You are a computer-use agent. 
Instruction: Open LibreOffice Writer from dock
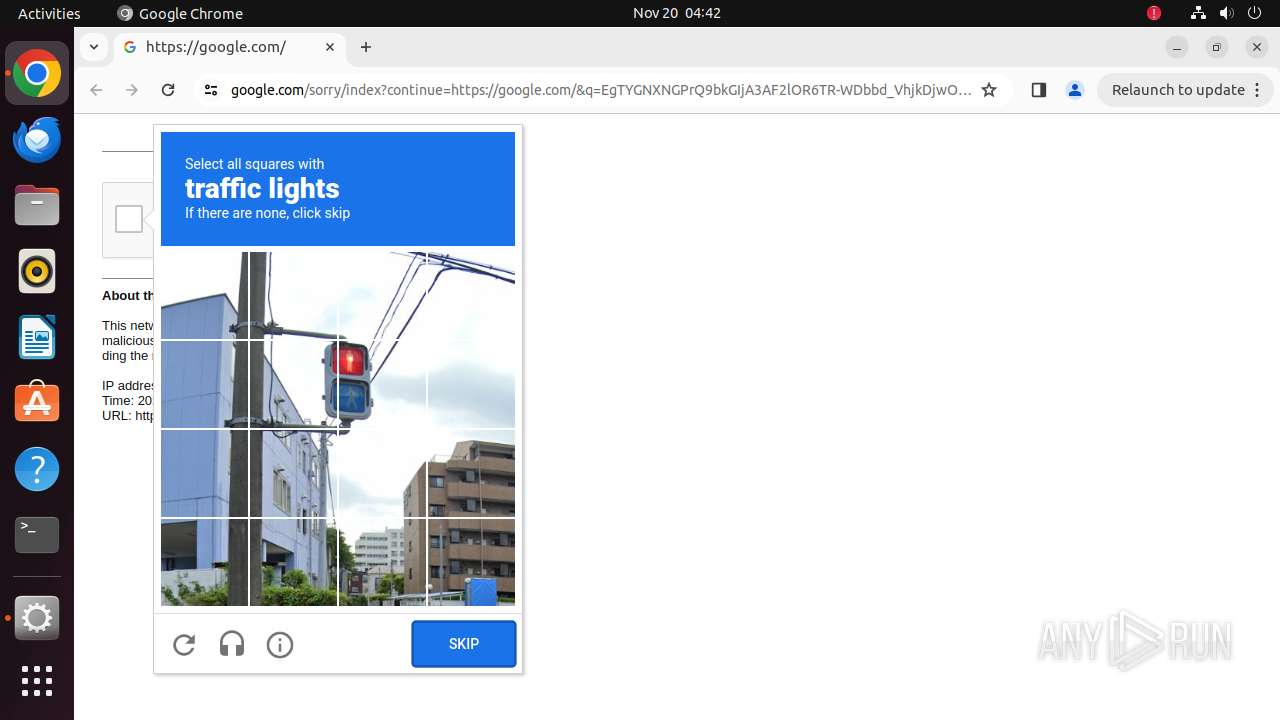pos(37,337)
